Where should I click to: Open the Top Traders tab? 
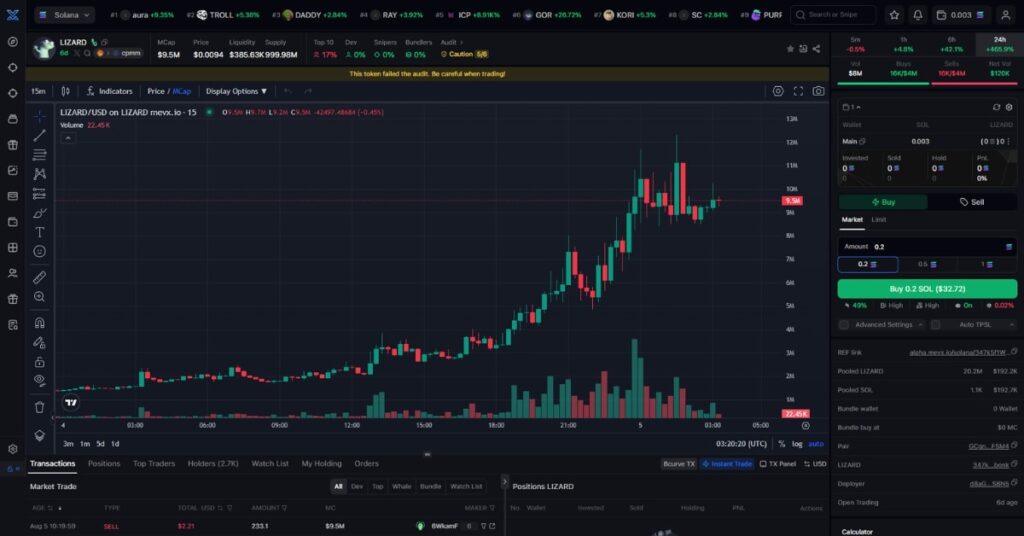click(x=154, y=464)
